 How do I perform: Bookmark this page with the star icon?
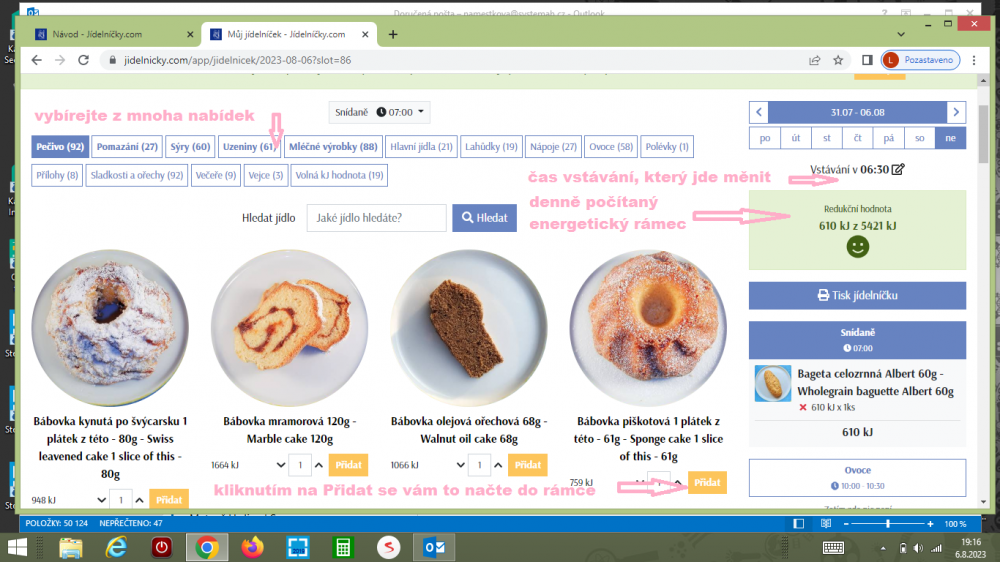[838, 60]
